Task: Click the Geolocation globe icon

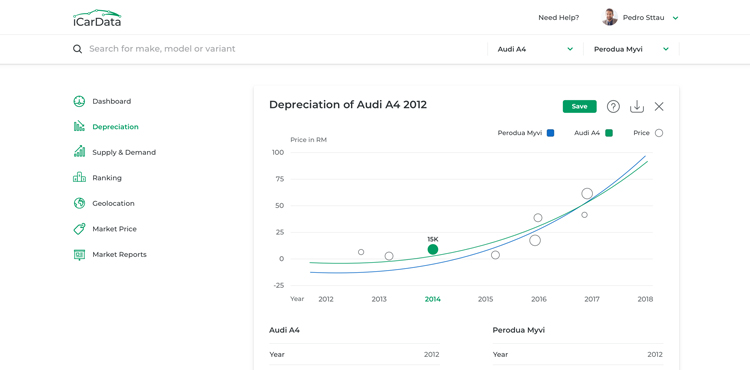Action: pyautogui.click(x=79, y=203)
